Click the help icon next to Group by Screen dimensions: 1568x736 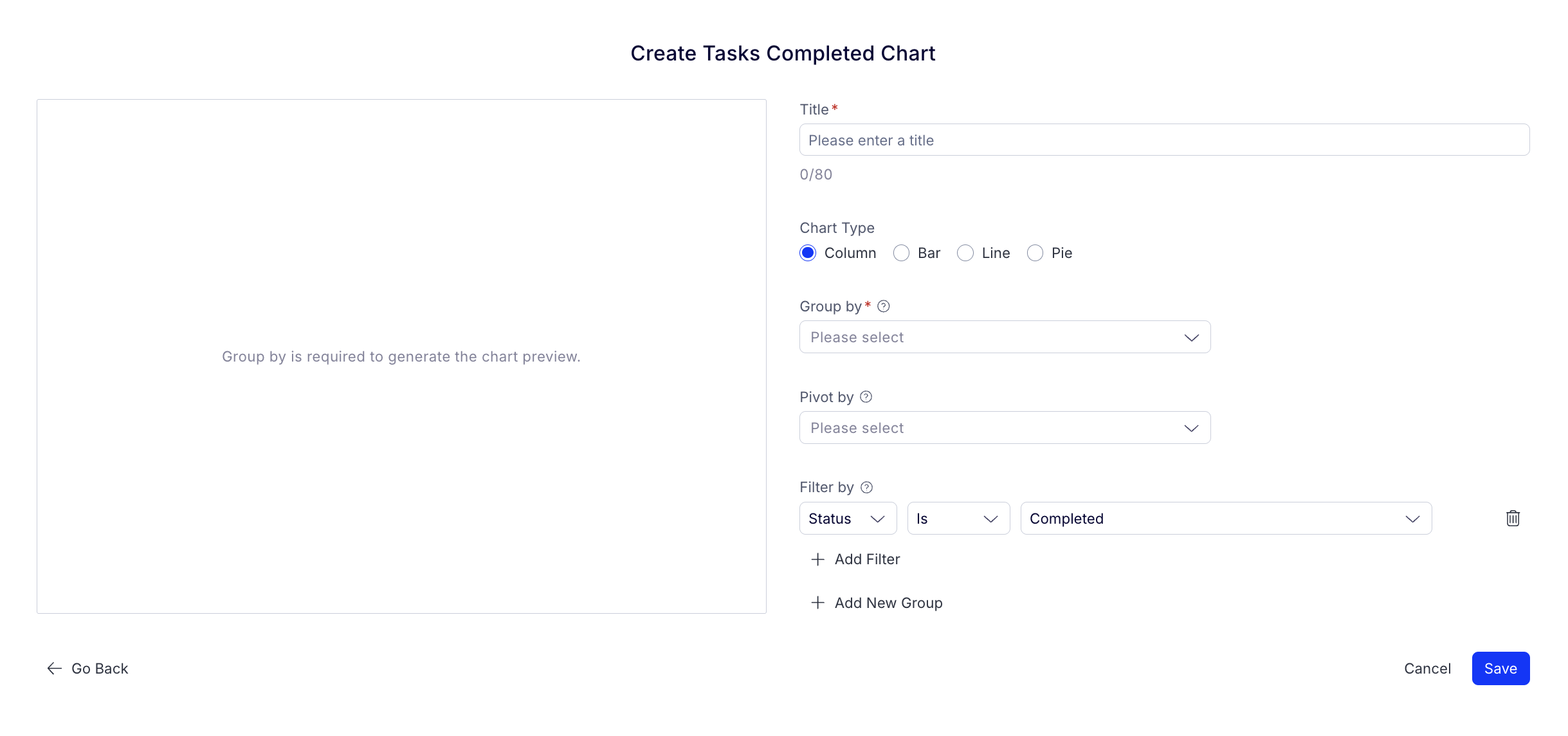pyautogui.click(x=884, y=306)
